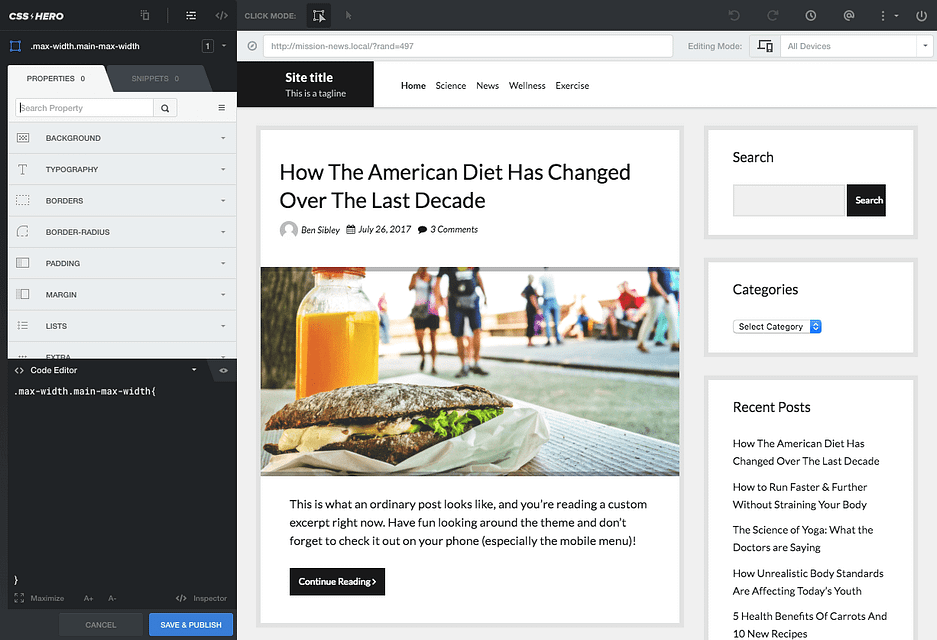Expand the Borders property section

123,201
